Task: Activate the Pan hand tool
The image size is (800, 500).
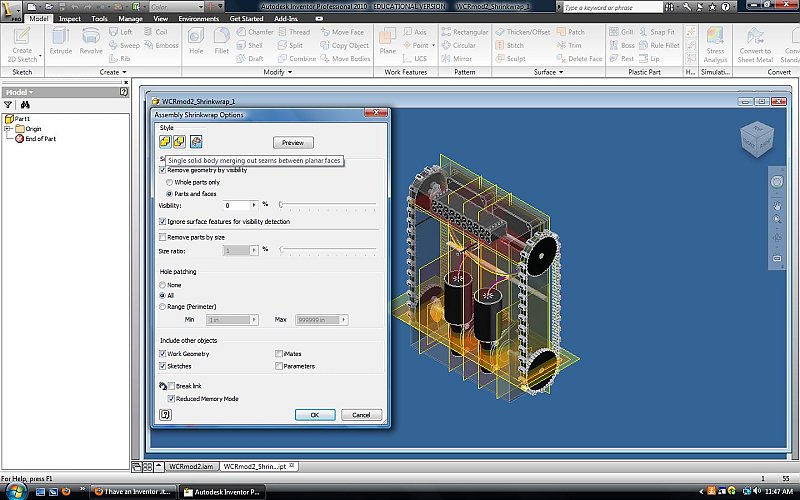Action: tap(777, 206)
